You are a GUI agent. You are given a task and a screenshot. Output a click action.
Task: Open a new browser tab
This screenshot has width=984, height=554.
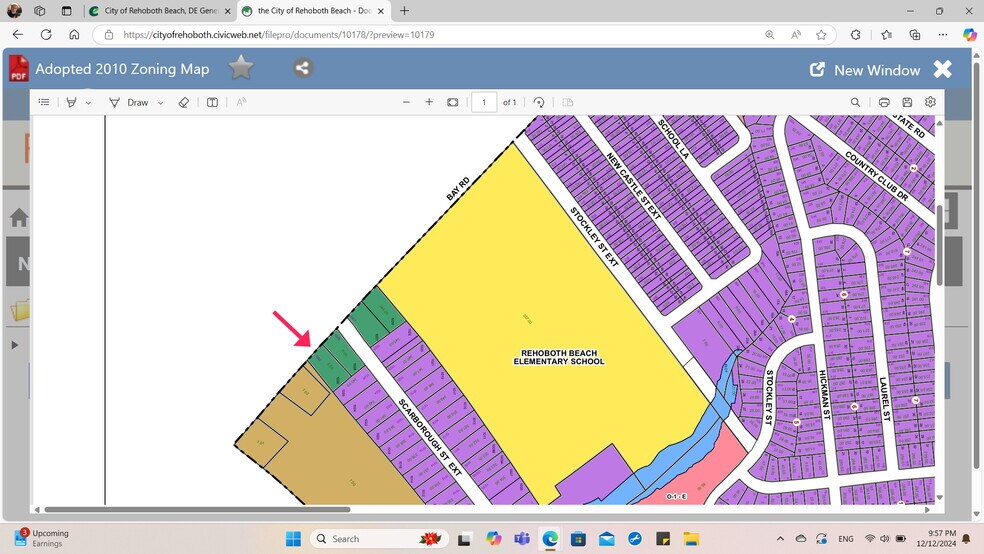(x=404, y=11)
